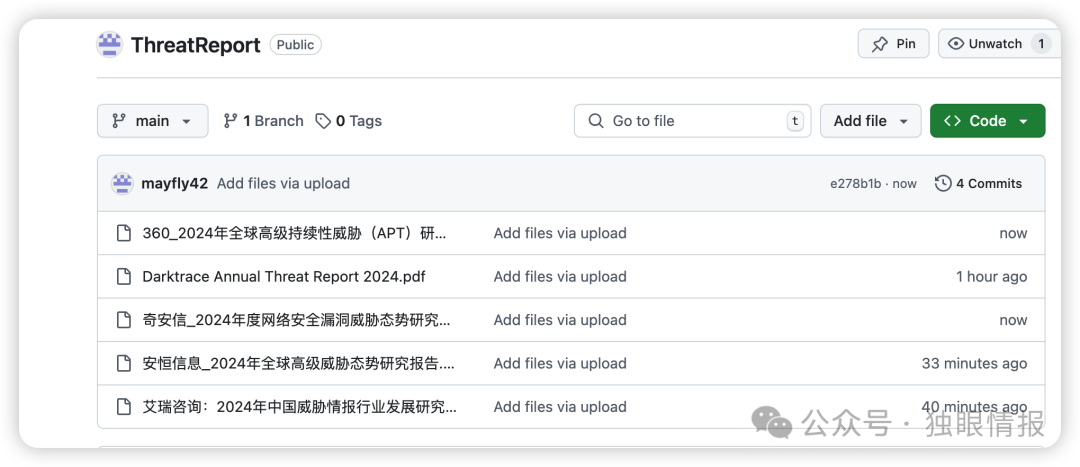This screenshot has height=467, width=1080.
Task: Click file icon for 奇安信 report
Action: pyautogui.click(x=123, y=320)
